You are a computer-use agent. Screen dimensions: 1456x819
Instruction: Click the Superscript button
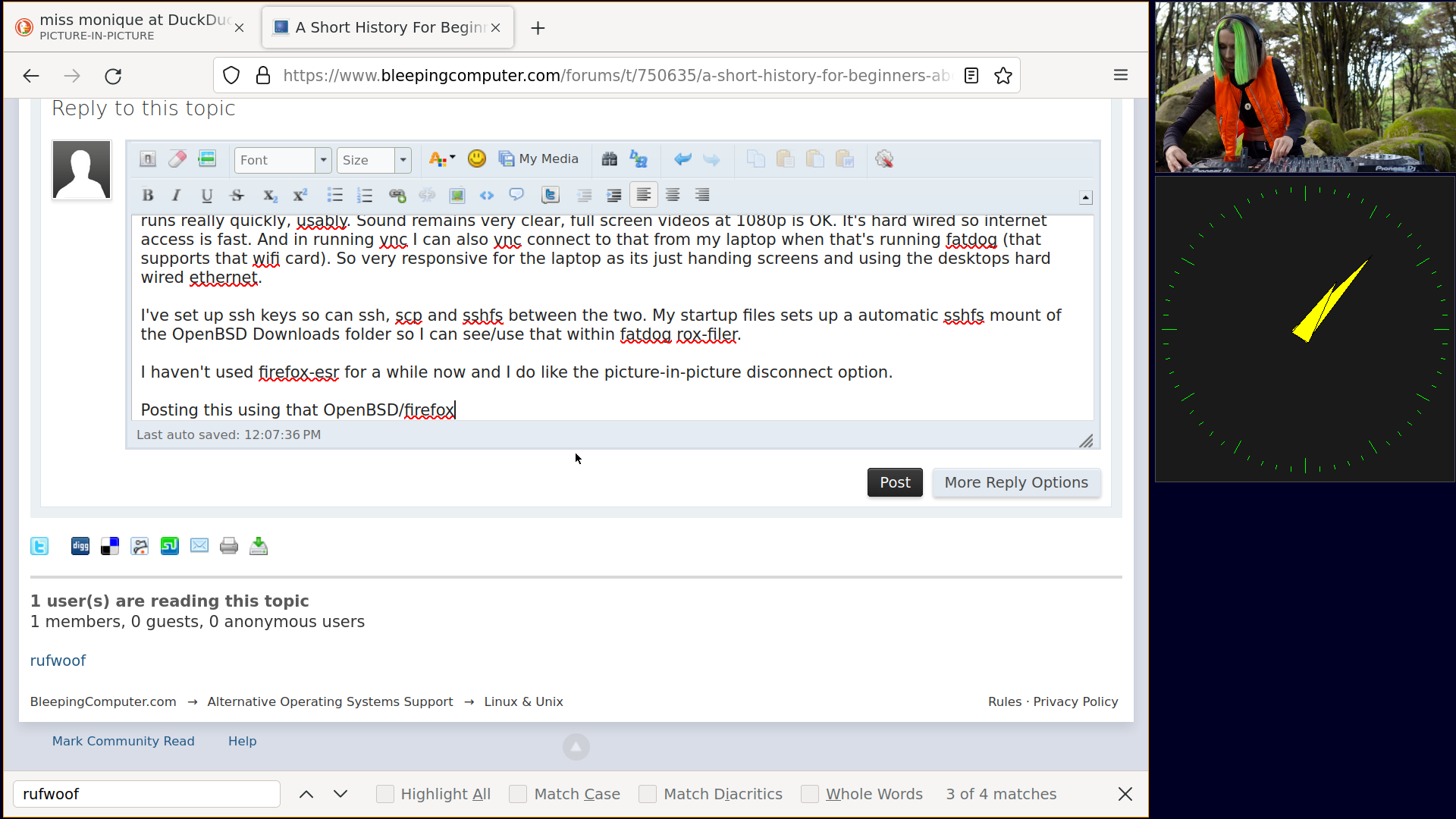pos(300,195)
